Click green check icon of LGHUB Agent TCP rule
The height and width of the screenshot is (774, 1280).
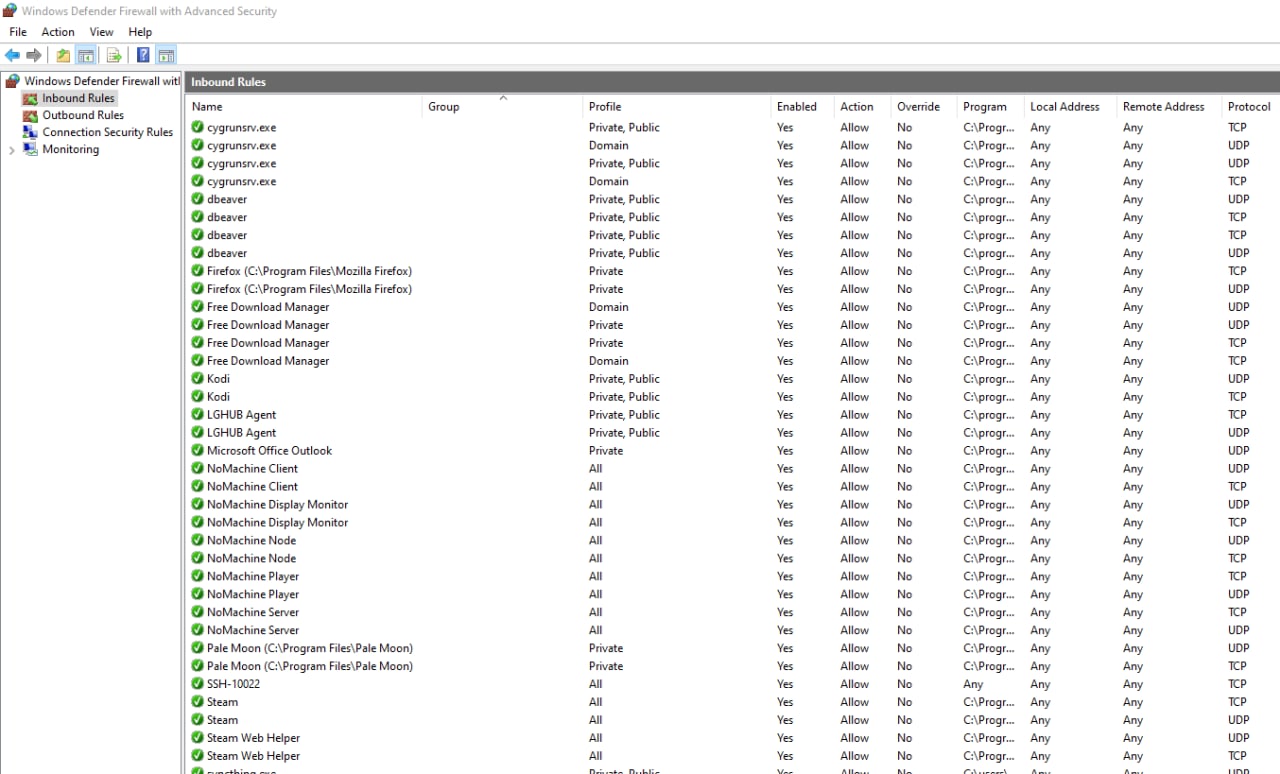click(x=198, y=414)
